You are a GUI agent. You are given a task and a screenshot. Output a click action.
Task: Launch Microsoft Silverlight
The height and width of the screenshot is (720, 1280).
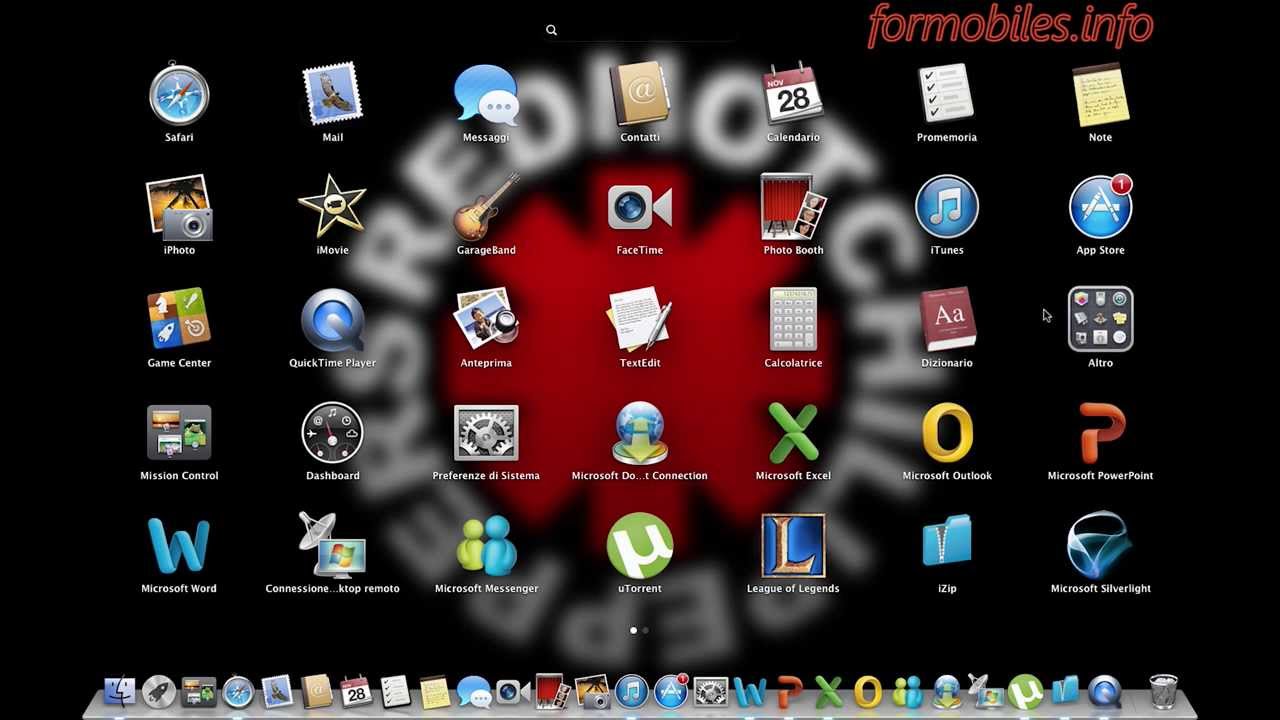pos(1100,546)
